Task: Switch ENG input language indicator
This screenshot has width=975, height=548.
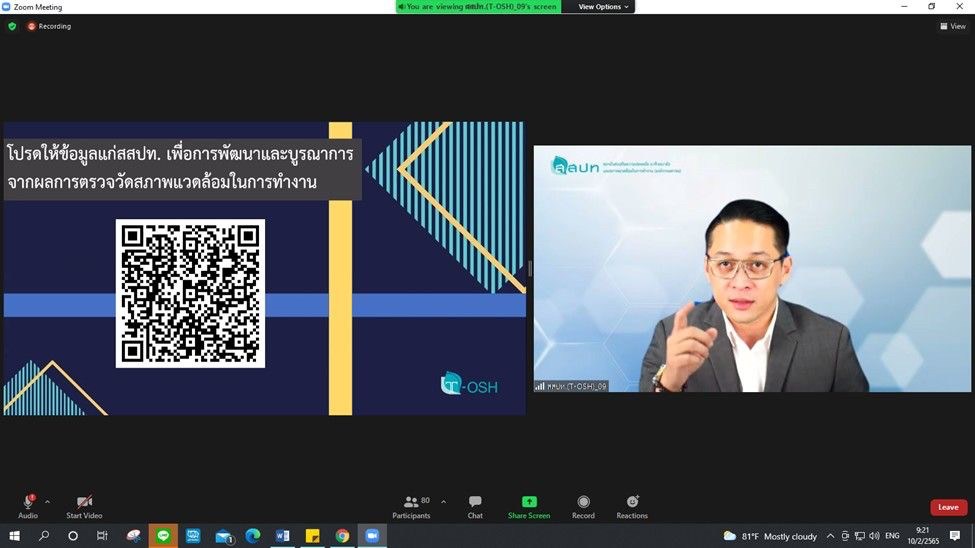Action: pyautogui.click(x=892, y=536)
